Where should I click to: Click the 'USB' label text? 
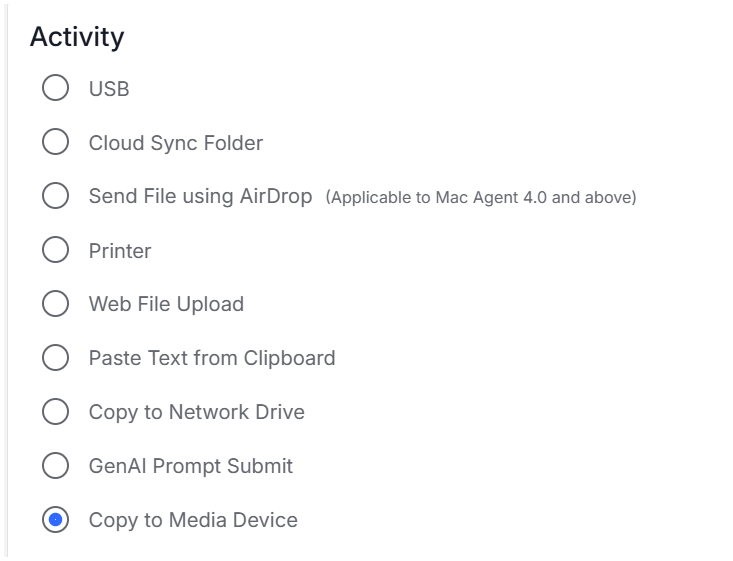click(109, 89)
